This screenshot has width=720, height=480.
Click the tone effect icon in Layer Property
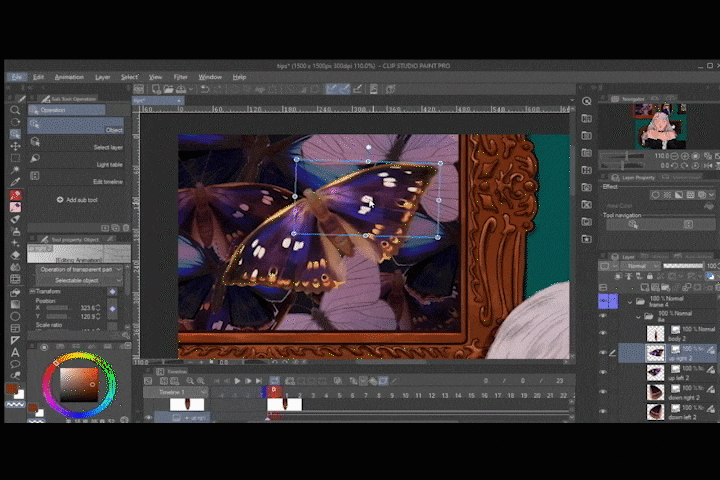click(x=667, y=195)
